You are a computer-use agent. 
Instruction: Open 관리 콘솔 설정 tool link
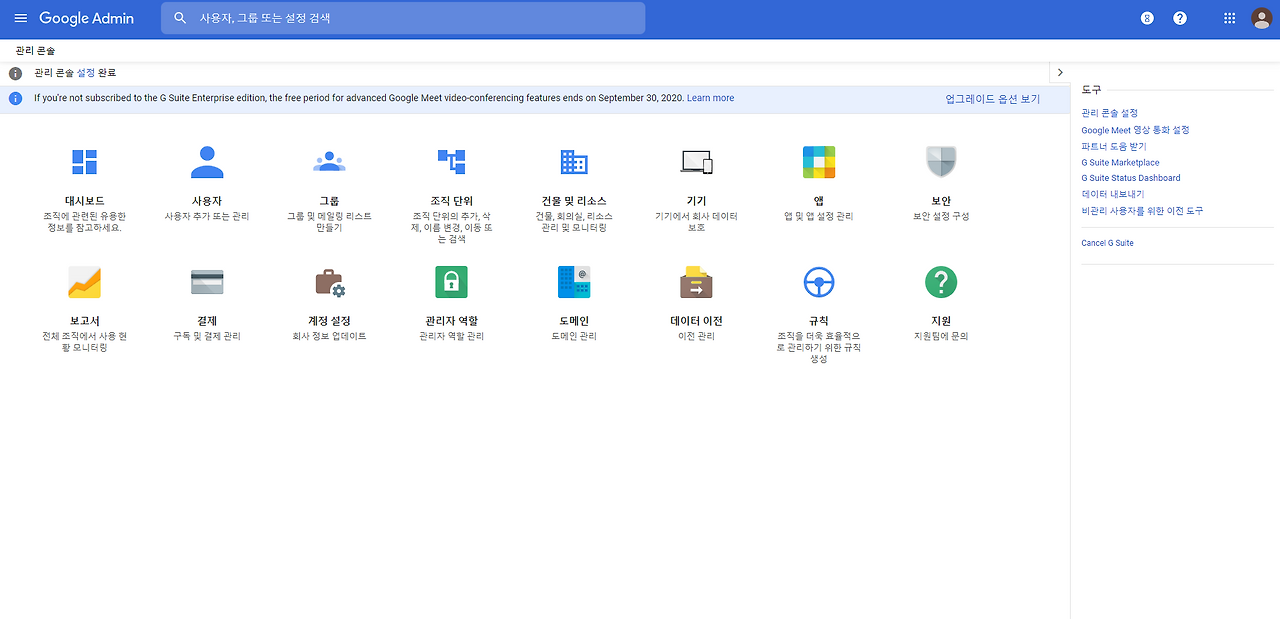[x=1109, y=113]
